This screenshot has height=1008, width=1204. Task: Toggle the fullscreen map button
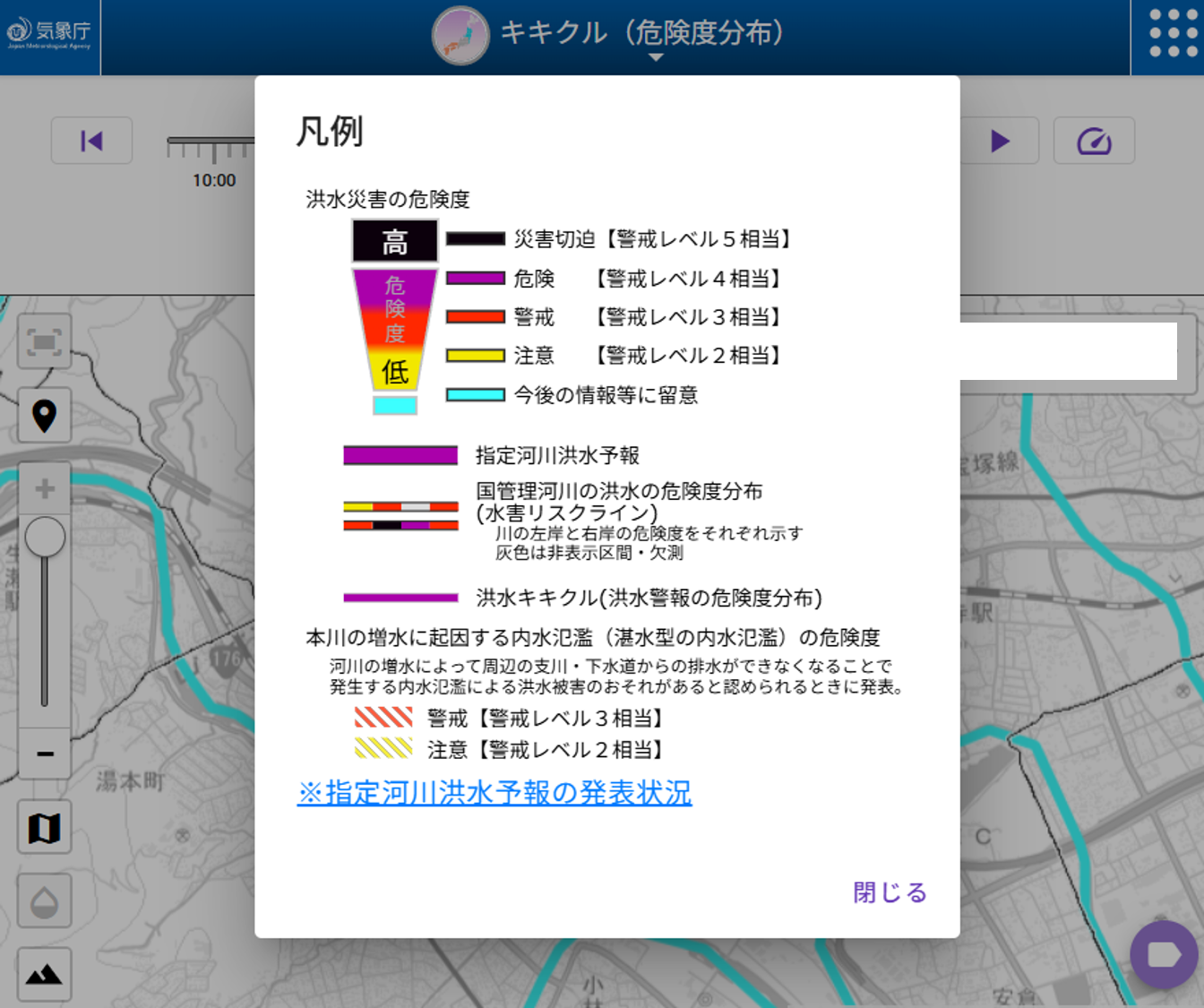click(x=45, y=341)
